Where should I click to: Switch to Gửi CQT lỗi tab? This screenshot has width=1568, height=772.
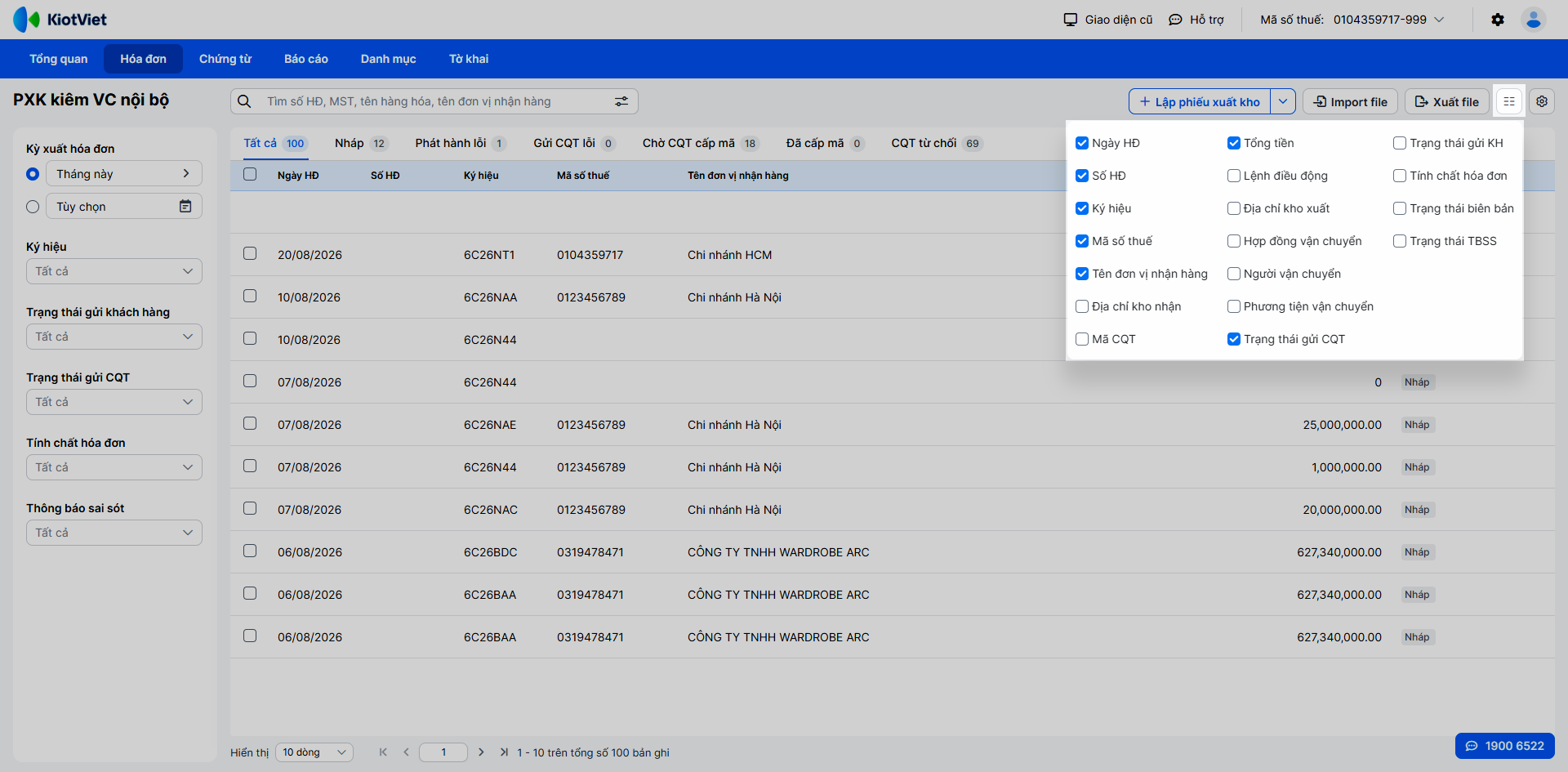pyautogui.click(x=575, y=143)
